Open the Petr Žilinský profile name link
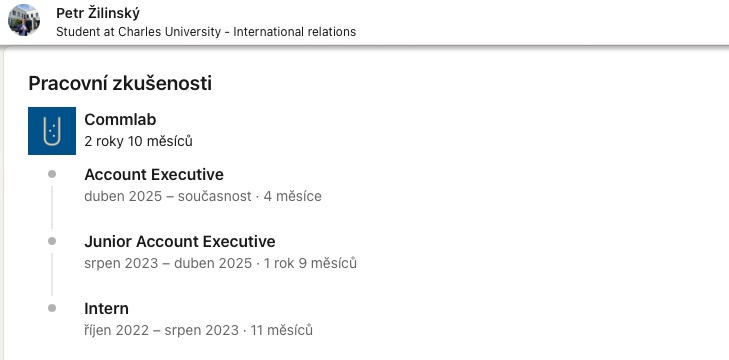 (x=98, y=13)
